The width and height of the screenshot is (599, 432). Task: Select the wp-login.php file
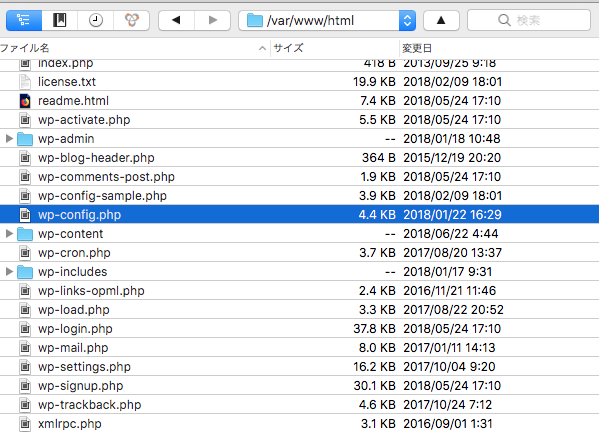point(75,329)
